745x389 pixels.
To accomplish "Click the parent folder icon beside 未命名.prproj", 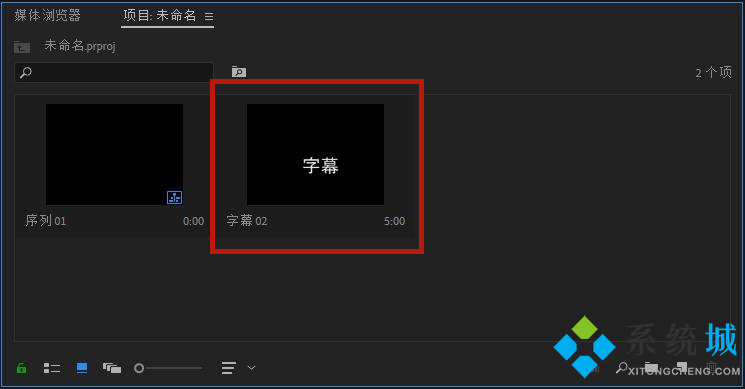I will tap(22, 47).
